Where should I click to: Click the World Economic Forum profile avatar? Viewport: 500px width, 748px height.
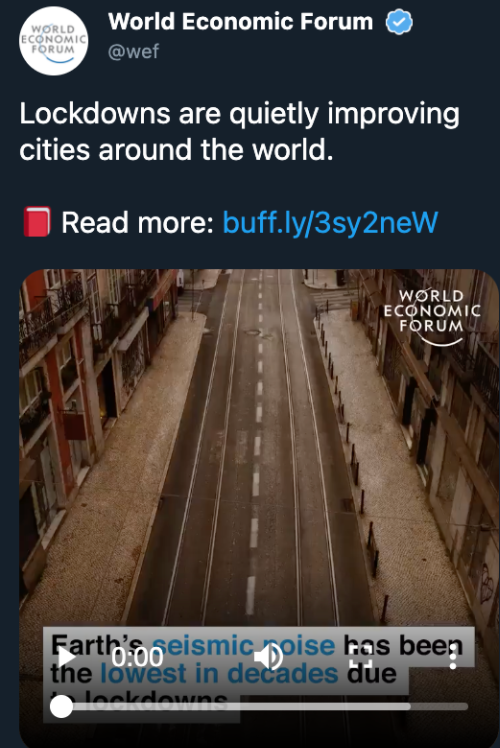(53, 41)
